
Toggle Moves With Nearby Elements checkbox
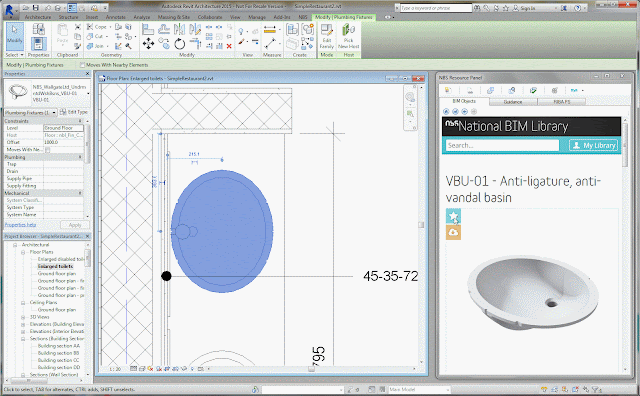point(82,65)
